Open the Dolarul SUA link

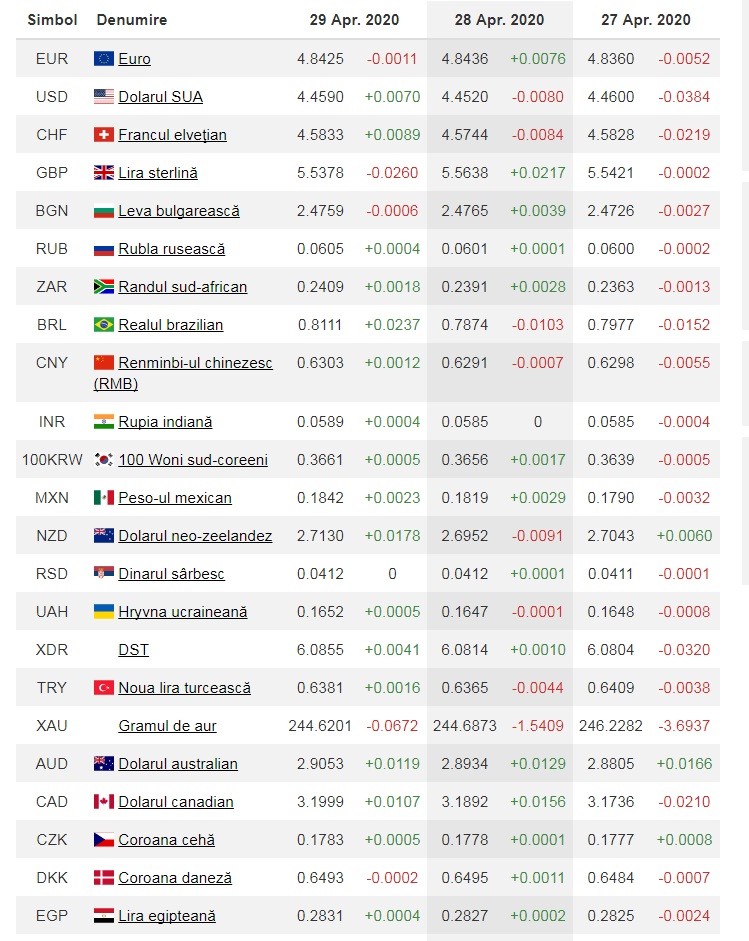pos(160,97)
